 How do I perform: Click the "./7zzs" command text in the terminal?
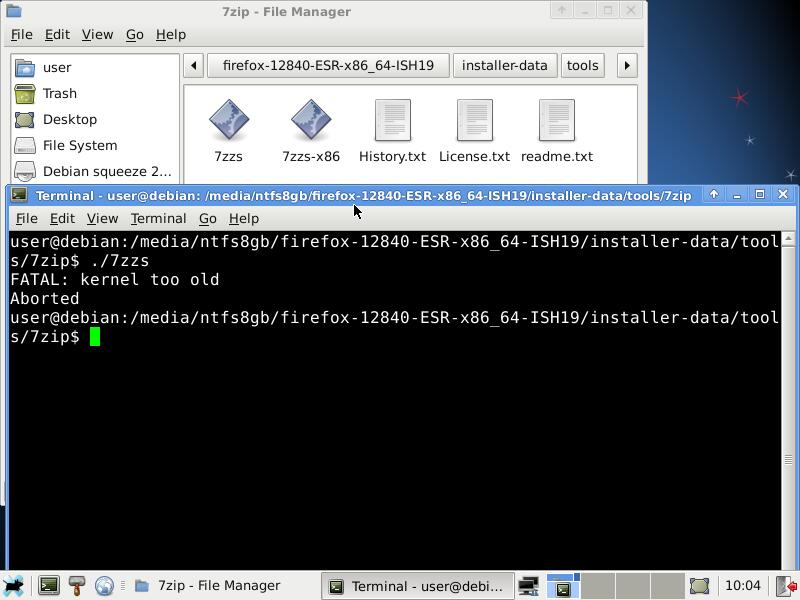tap(120, 261)
